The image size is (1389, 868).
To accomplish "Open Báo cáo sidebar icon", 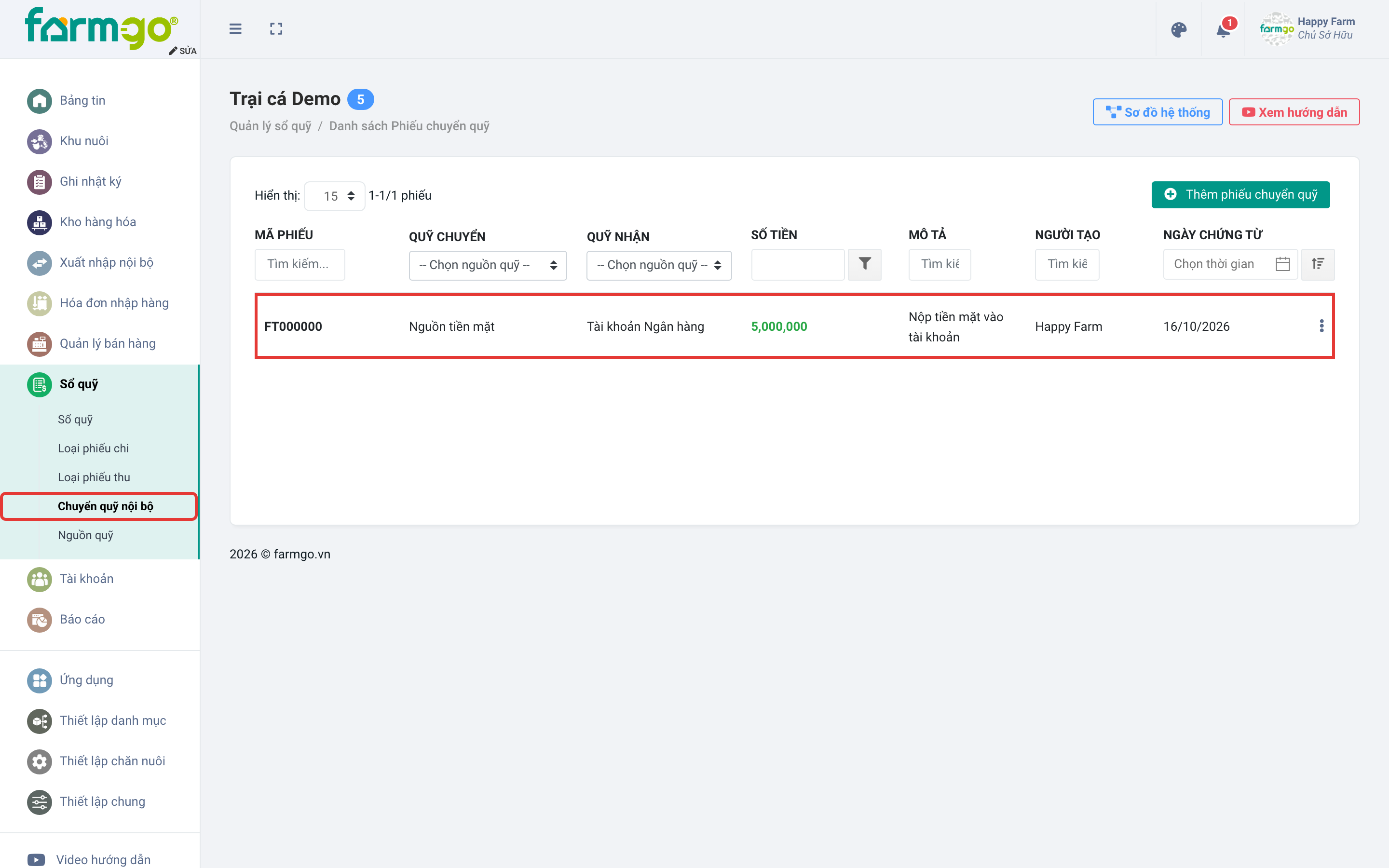I will tap(40, 620).
